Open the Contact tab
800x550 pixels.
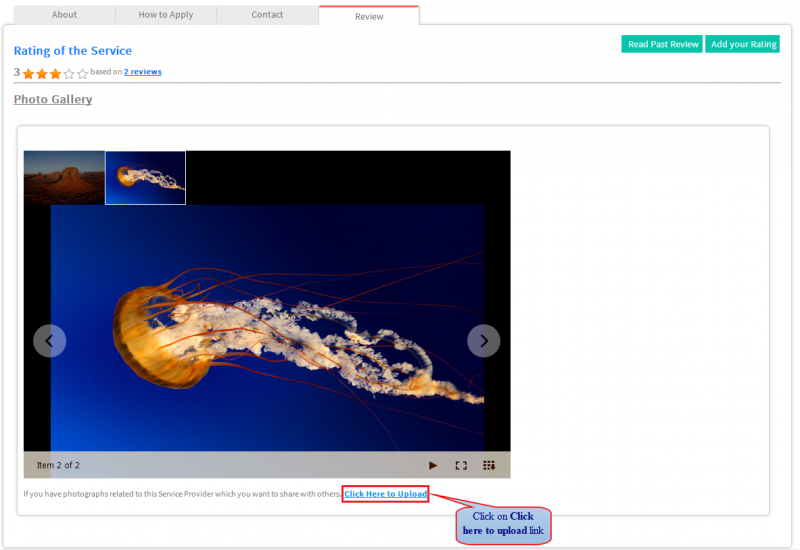pyautogui.click(x=267, y=15)
